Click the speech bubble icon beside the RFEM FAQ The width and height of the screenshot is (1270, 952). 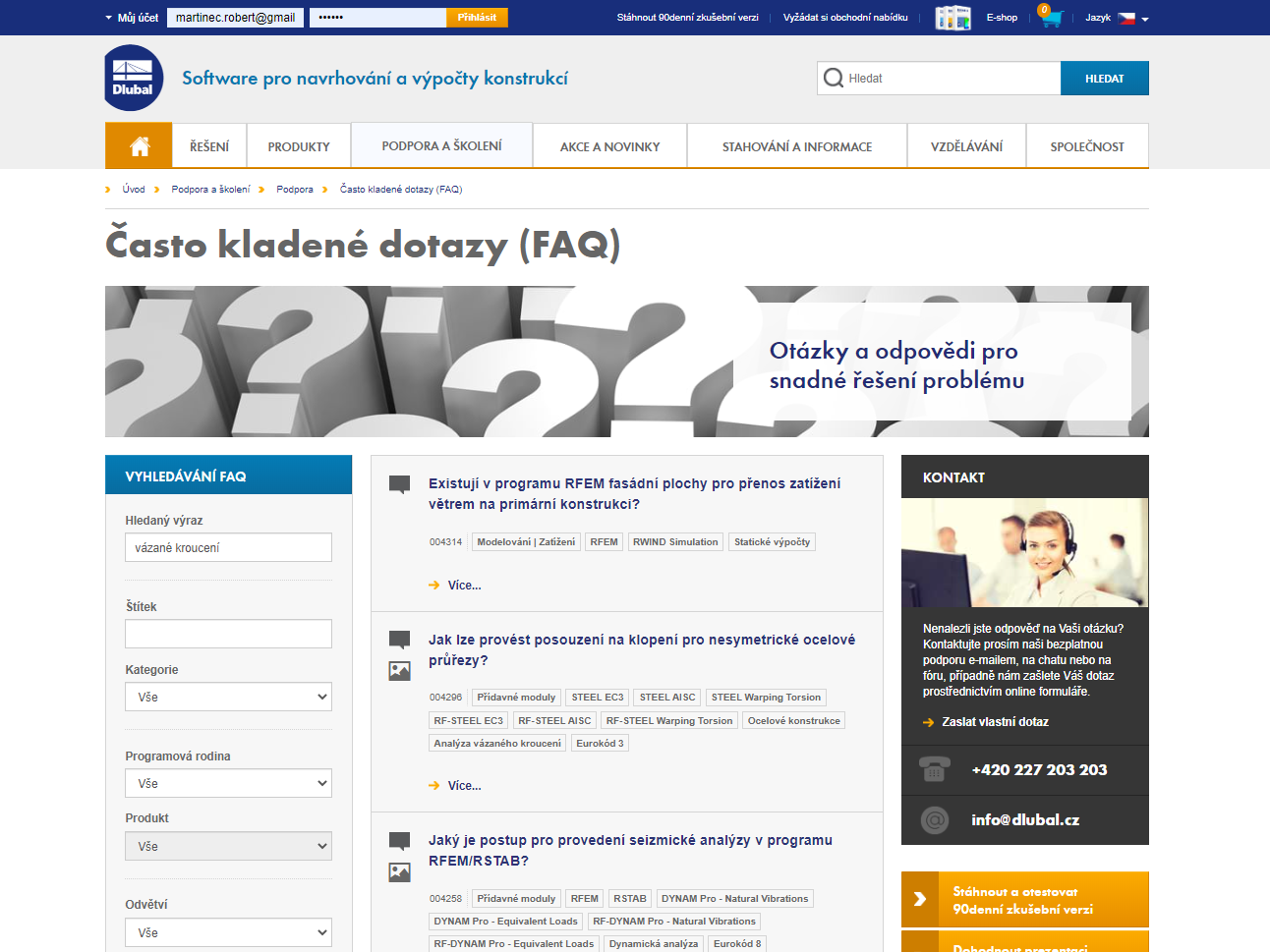point(399,482)
